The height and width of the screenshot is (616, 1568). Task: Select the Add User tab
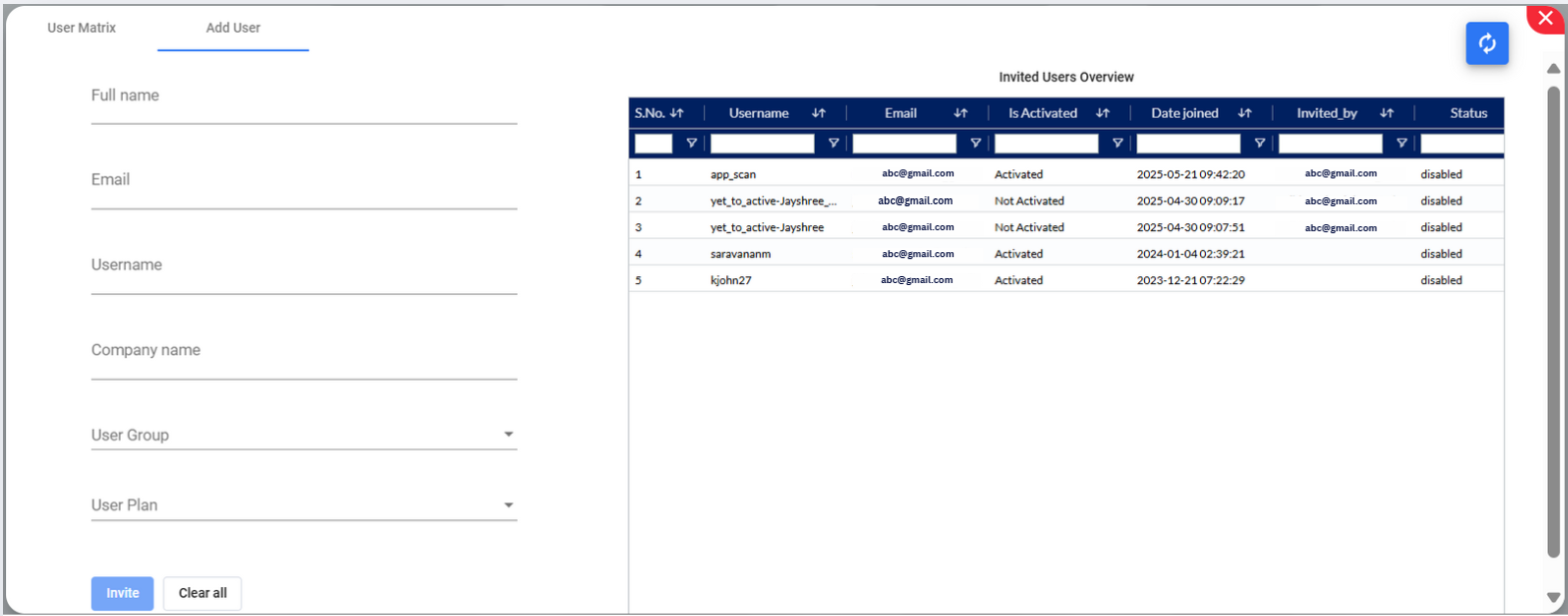pos(233,28)
